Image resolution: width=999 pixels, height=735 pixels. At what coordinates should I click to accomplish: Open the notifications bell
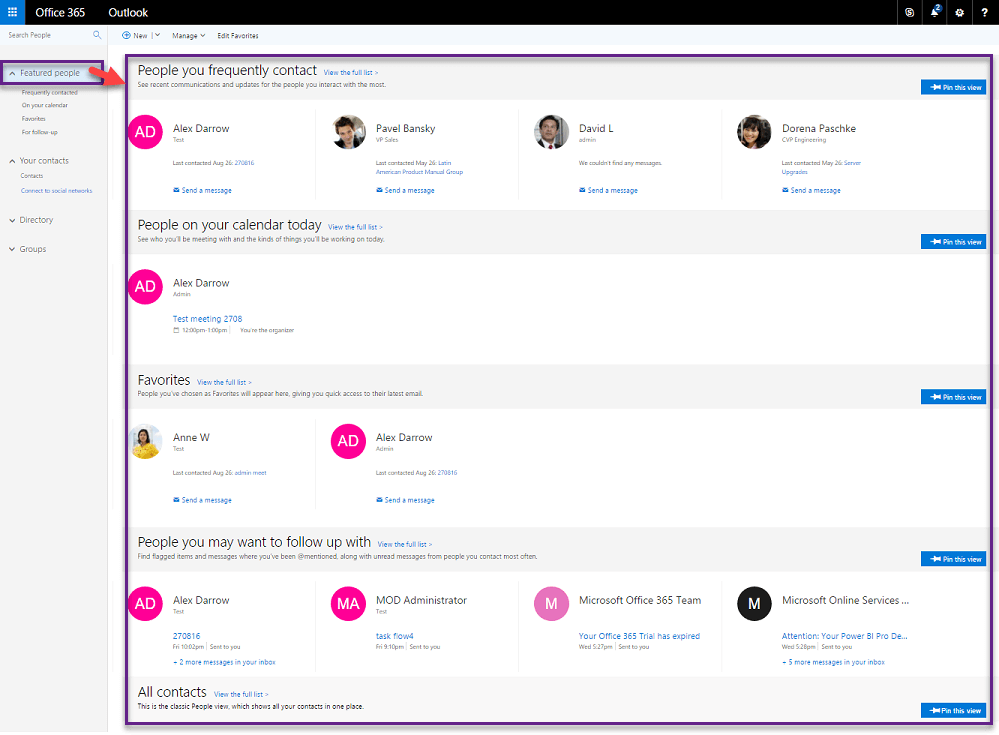935,12
